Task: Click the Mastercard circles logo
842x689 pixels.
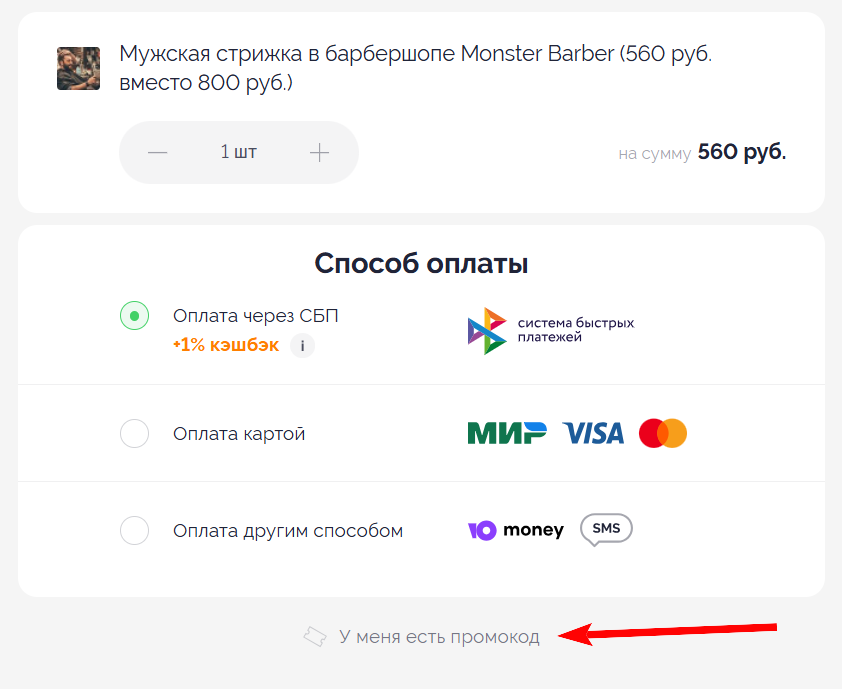Action: click(x=662, y=432)
